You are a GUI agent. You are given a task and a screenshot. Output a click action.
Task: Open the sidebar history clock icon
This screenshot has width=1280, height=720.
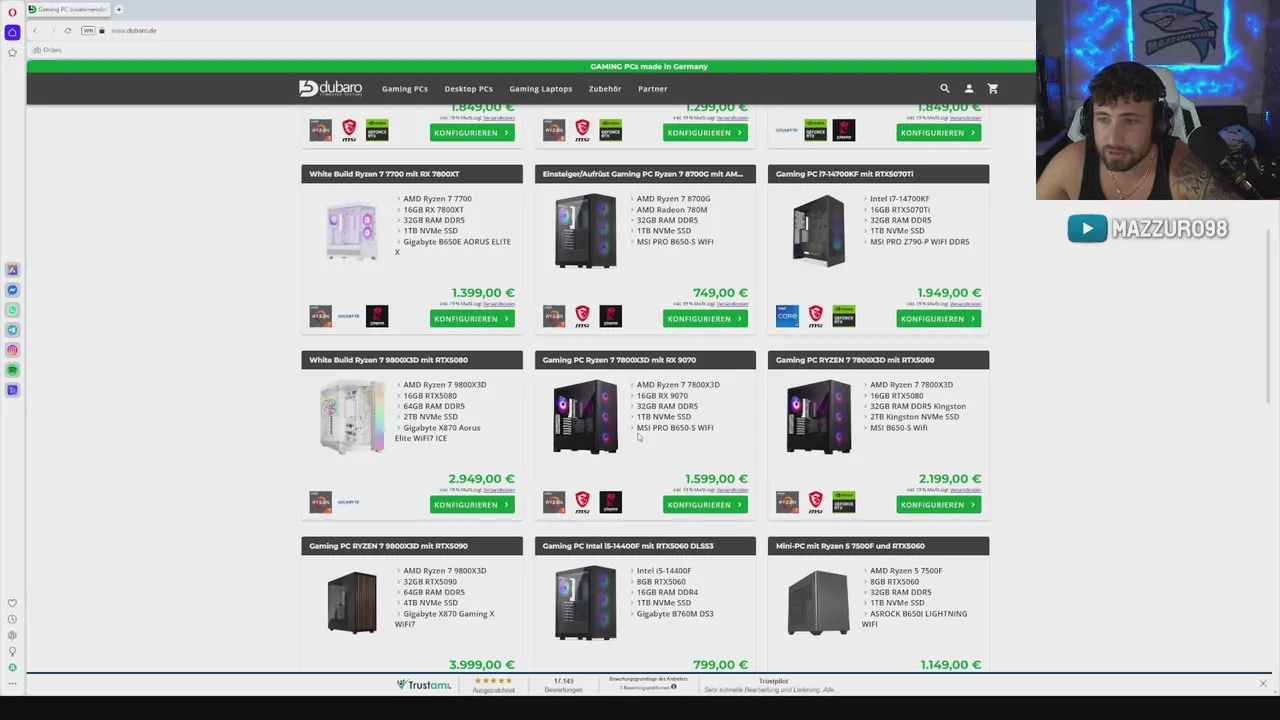(x=12, y=619)
